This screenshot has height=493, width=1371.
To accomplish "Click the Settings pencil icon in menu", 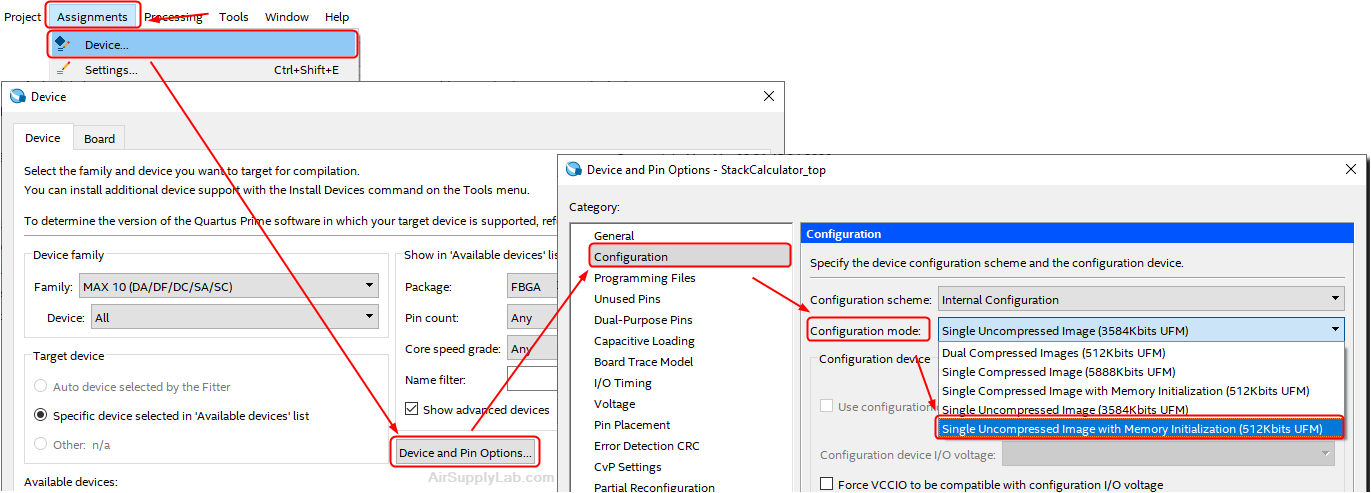I will [63, 70].
